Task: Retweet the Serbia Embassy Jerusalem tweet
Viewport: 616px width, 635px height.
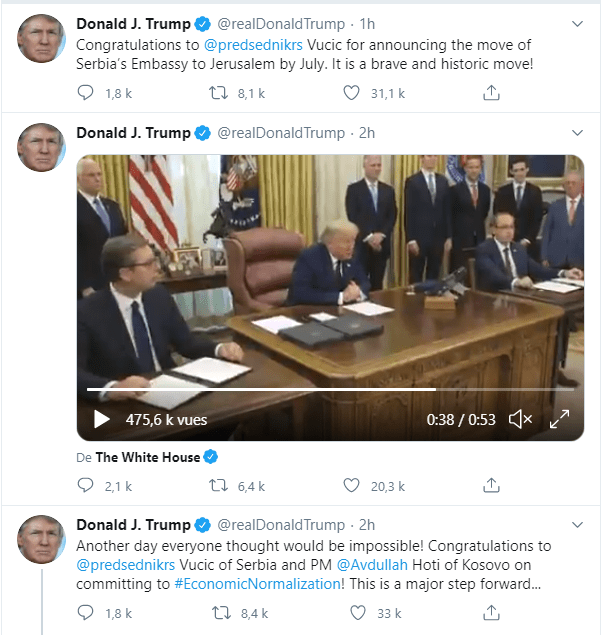Action: click(218, 93)
